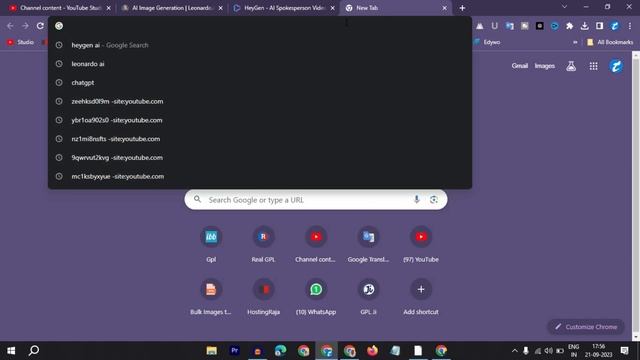Open the Chrome downloads icon
This screenshot has width=640, height=360.
584,26
